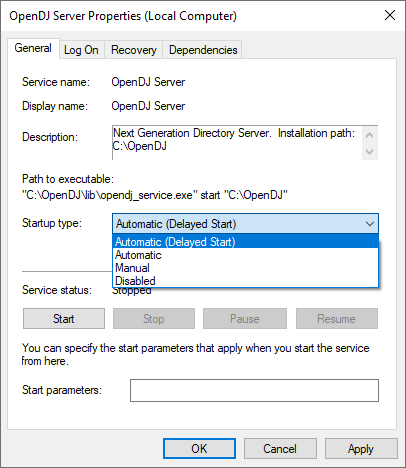Click the Resume service button
Screen dimensions: 406x468
pos(337,319)
